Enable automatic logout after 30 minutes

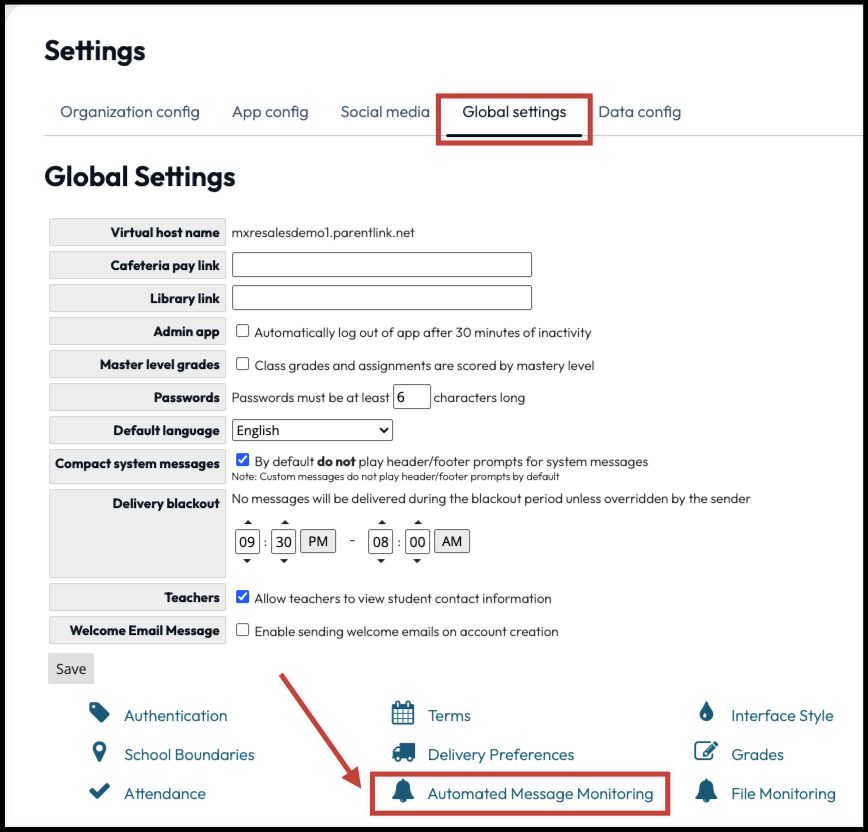(x=241, y=331)
